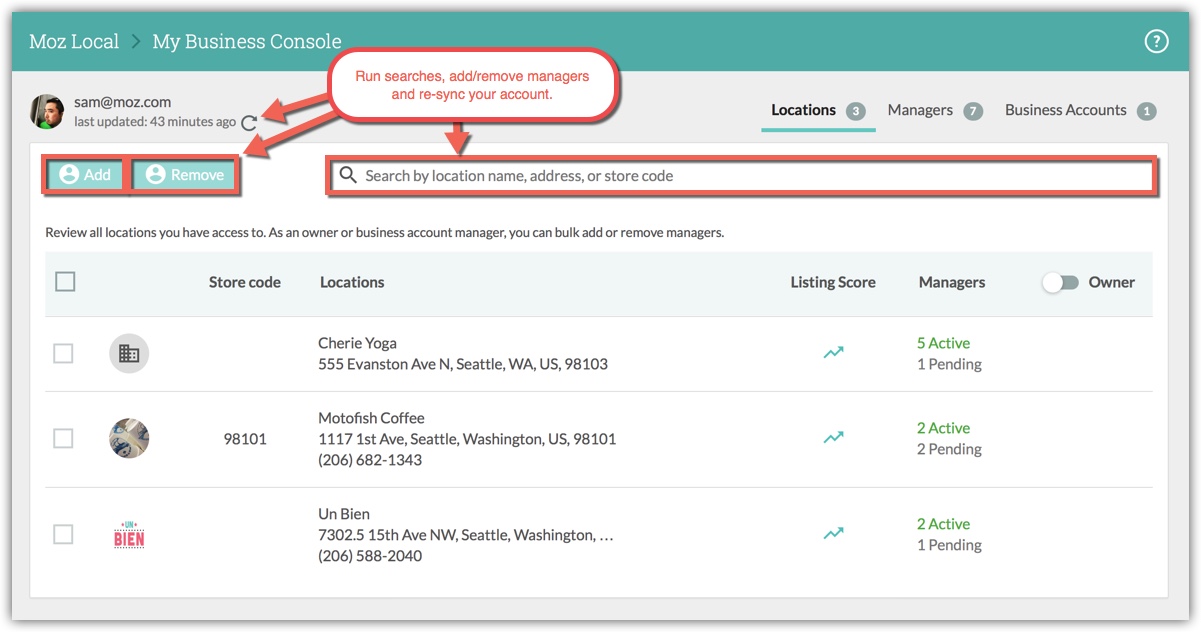Click the search magnifier icon
The width and height of the screenshot is (1201, 632).
click(348, 175)
